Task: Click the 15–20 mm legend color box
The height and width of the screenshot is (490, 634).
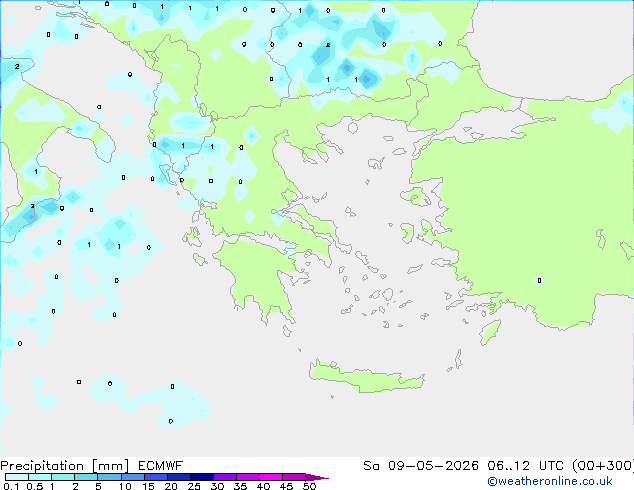Action: (156, 477)
